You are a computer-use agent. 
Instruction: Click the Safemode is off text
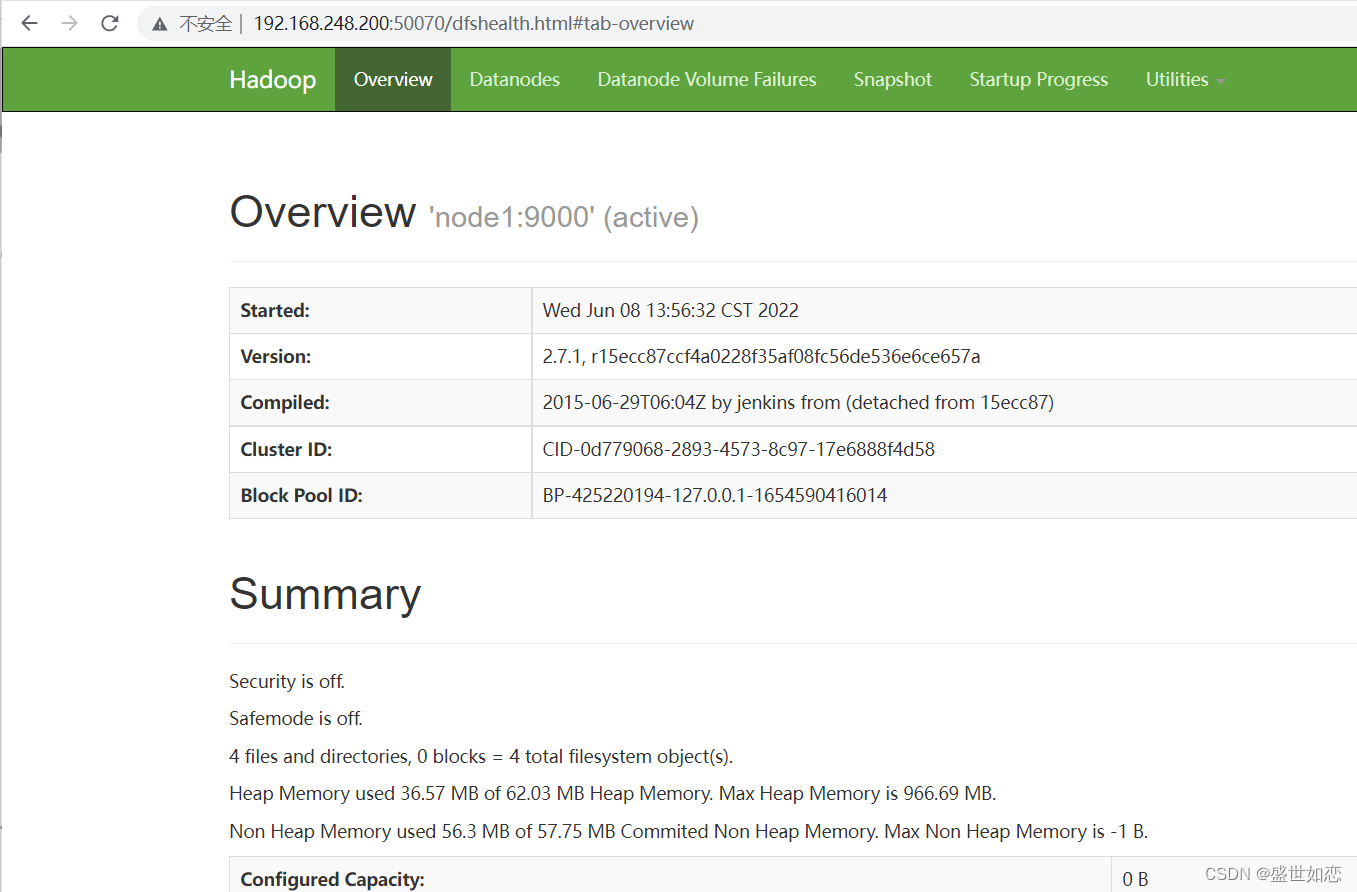click(x=296, y=718)
